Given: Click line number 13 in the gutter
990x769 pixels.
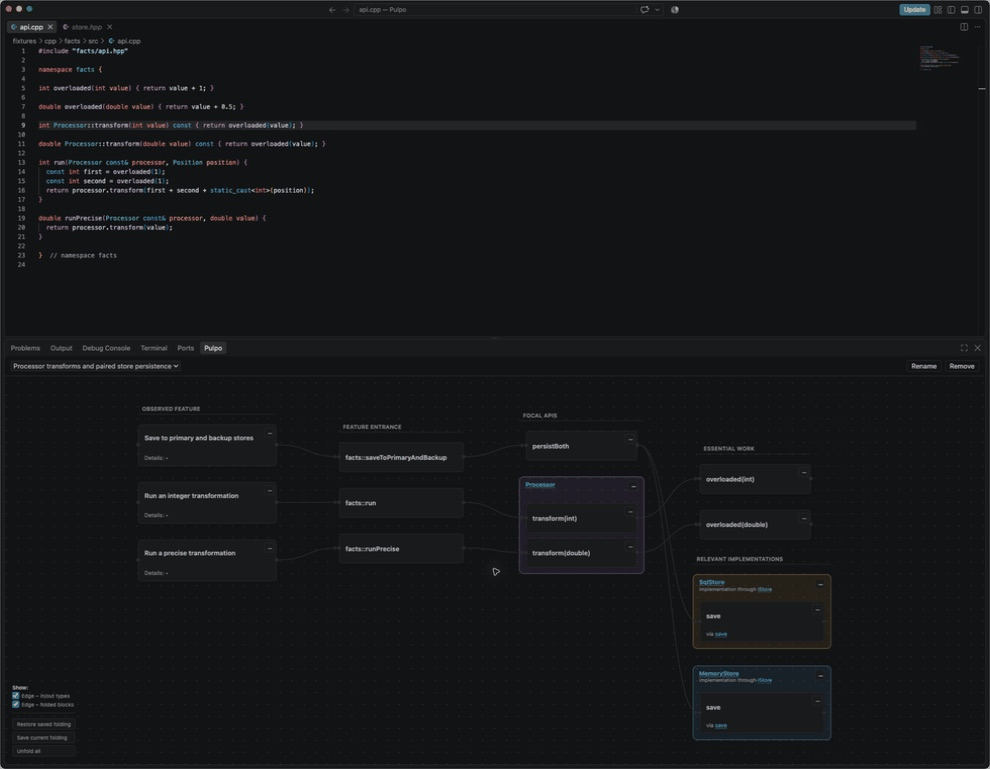Looking at the screenshot, I should tap(21, 162).
